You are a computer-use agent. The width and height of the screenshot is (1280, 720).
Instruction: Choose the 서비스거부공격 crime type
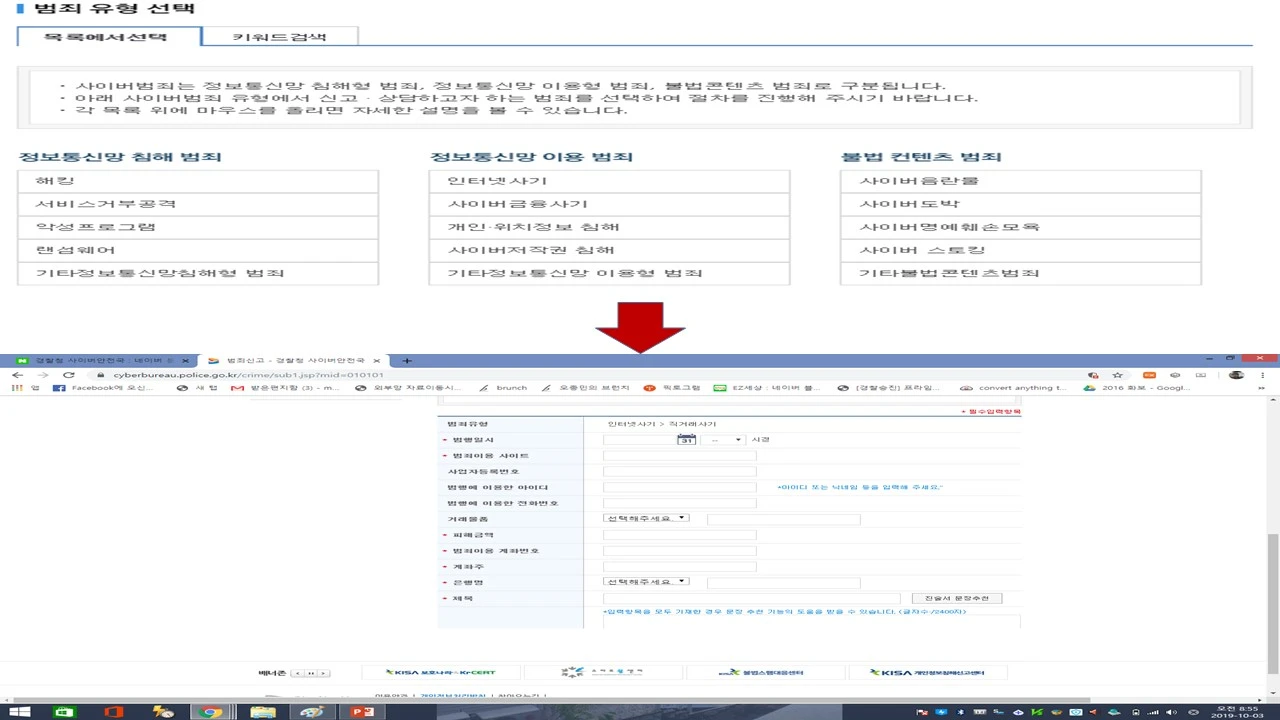(198, 204)
